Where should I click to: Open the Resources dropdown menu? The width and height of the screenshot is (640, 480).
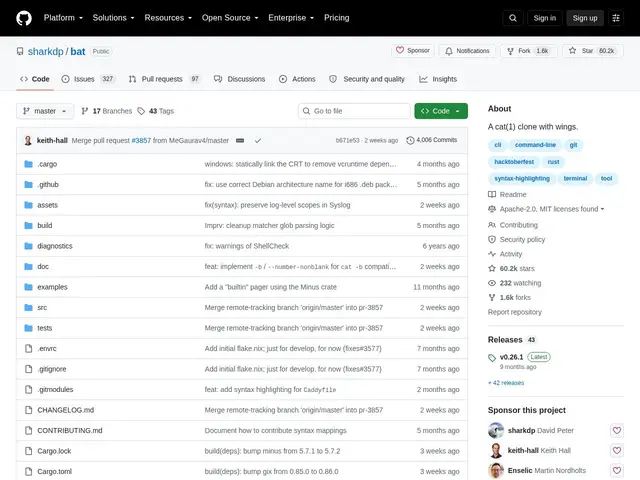tap(168, 18)
